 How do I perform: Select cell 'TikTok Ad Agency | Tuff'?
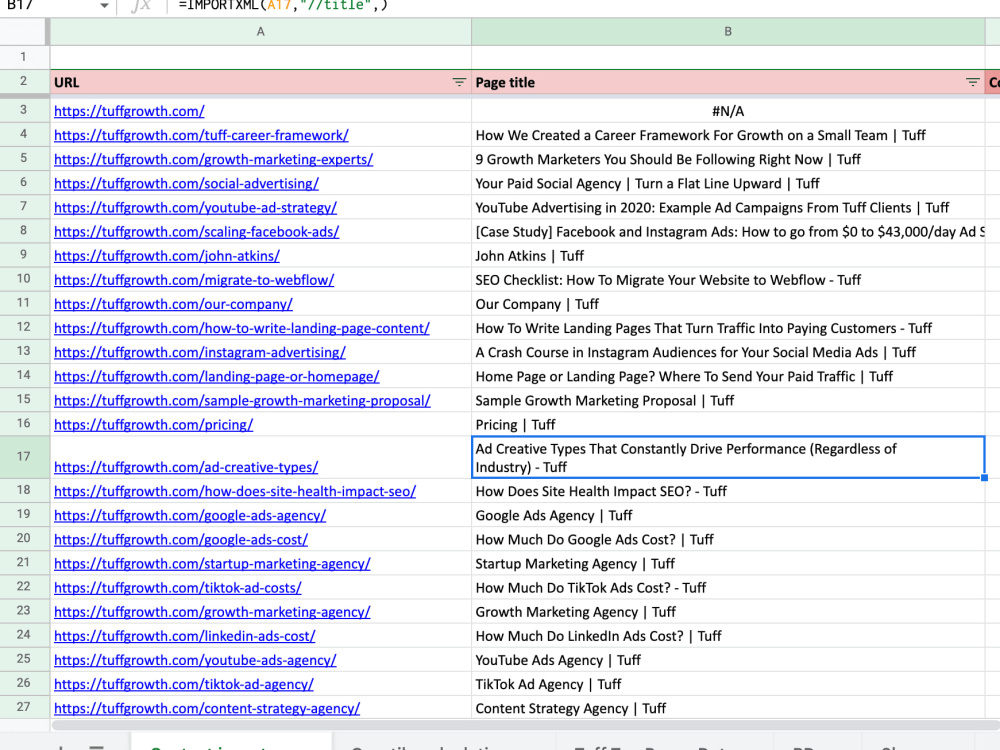tap(728, 685)
